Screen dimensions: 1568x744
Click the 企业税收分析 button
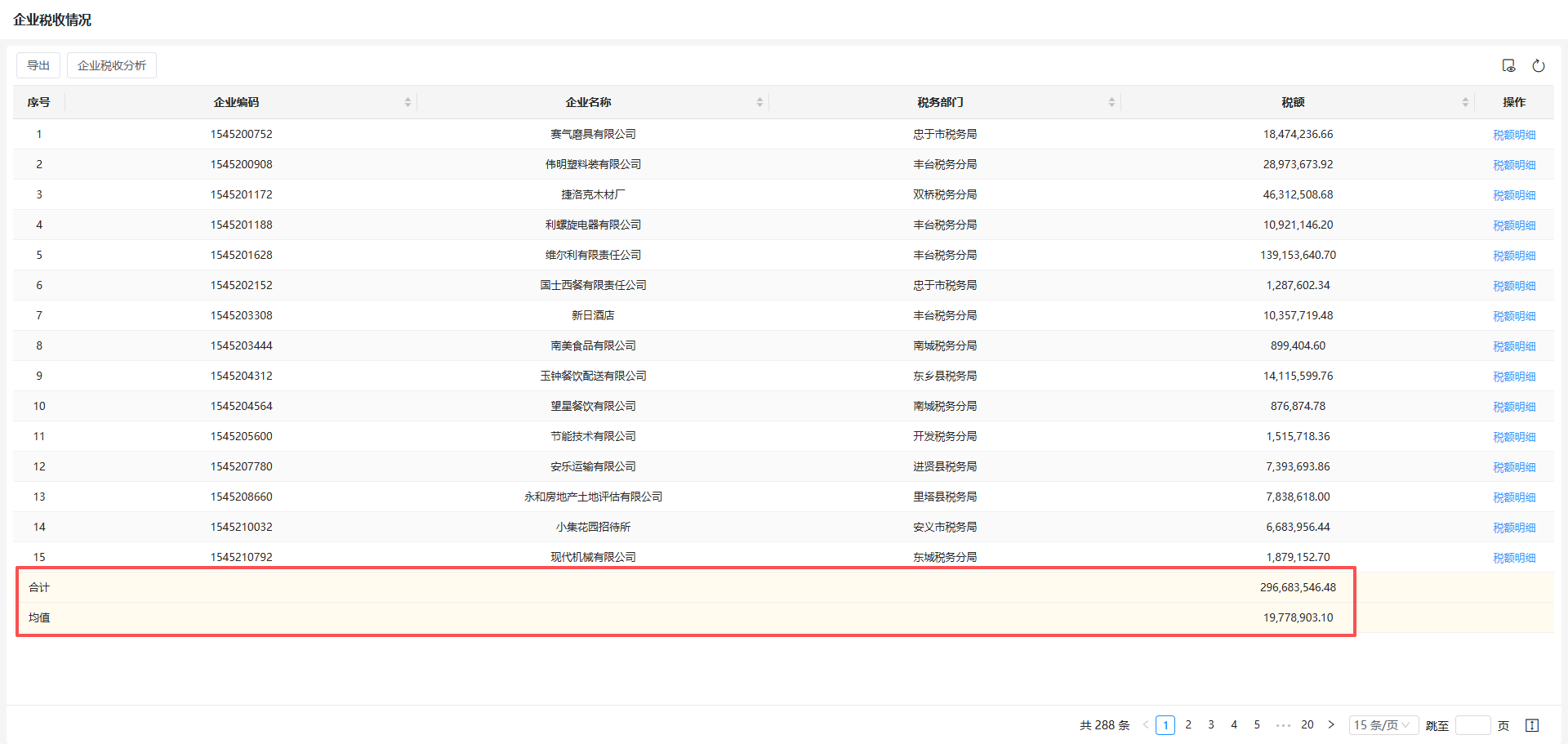[112, 65]
